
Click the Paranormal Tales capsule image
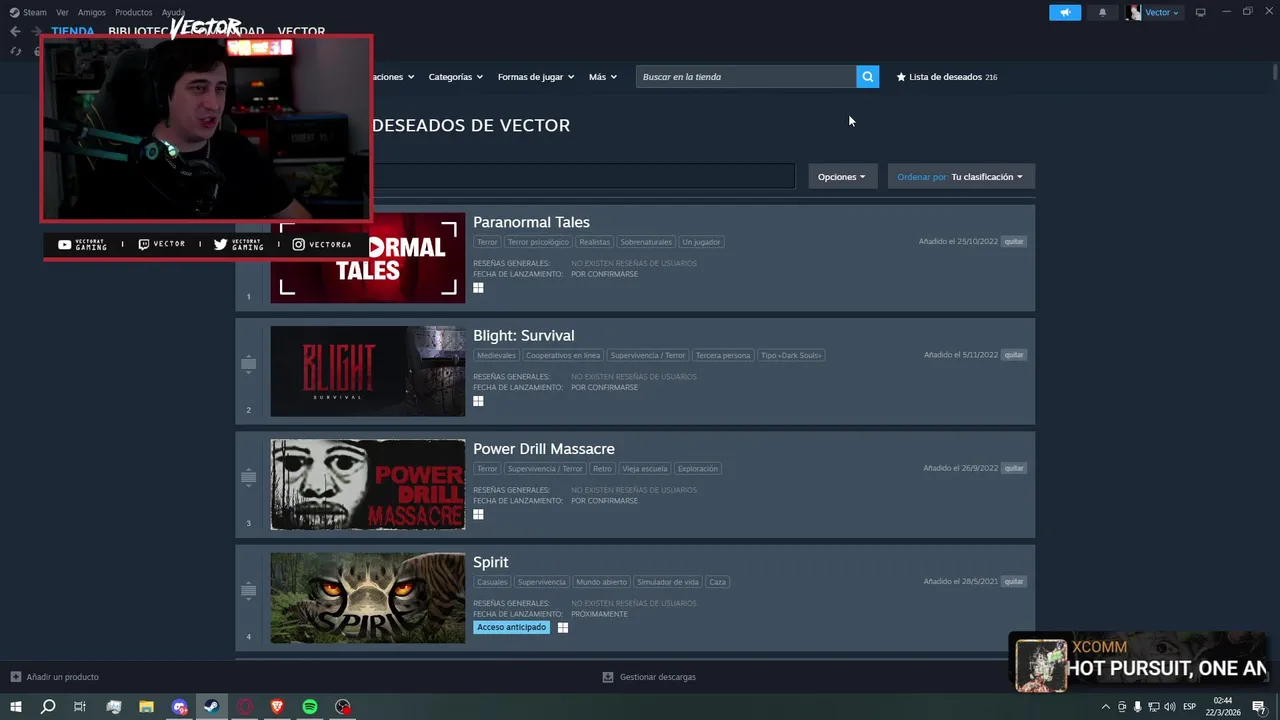click(368, 258)
